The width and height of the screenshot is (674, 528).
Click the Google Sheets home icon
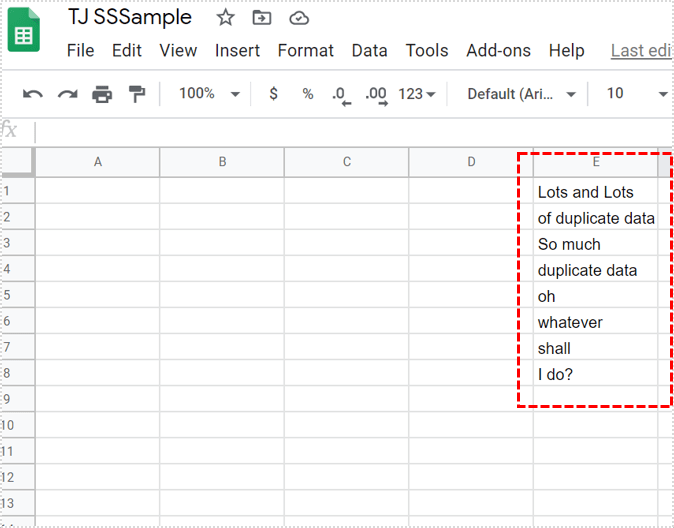pos(24,31)
